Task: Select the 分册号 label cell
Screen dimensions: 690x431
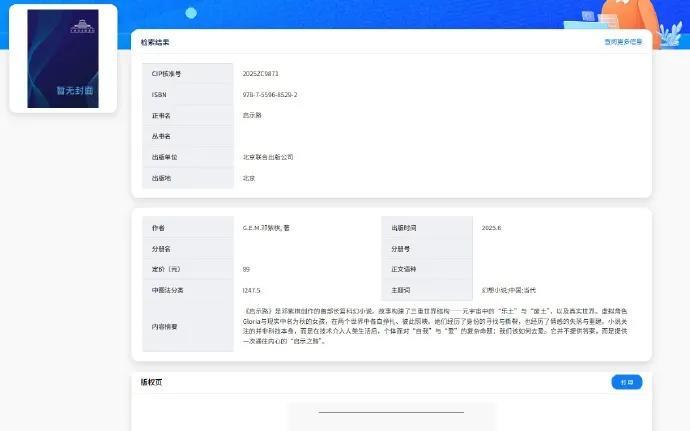Action: click(427, 249)
